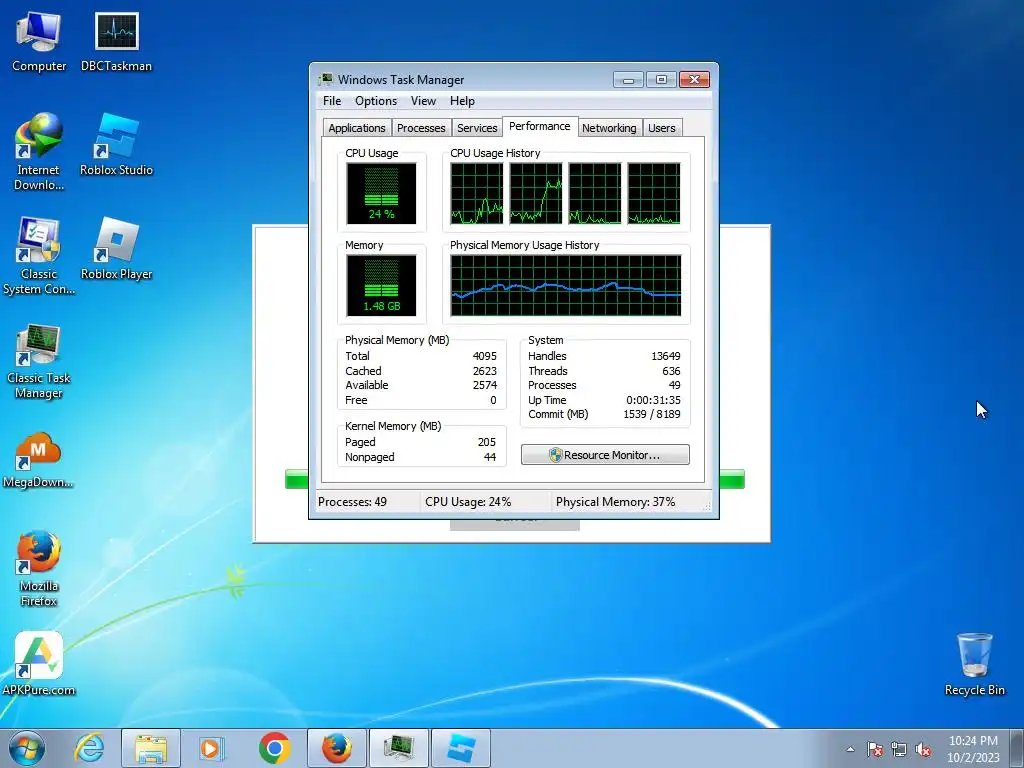Click the Threads value 636
The width and height of the screenshot is (1024, 768).
671,371
